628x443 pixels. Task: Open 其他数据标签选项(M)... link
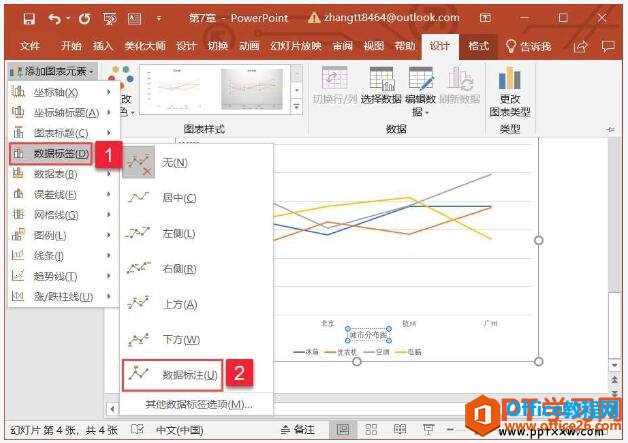199,404
